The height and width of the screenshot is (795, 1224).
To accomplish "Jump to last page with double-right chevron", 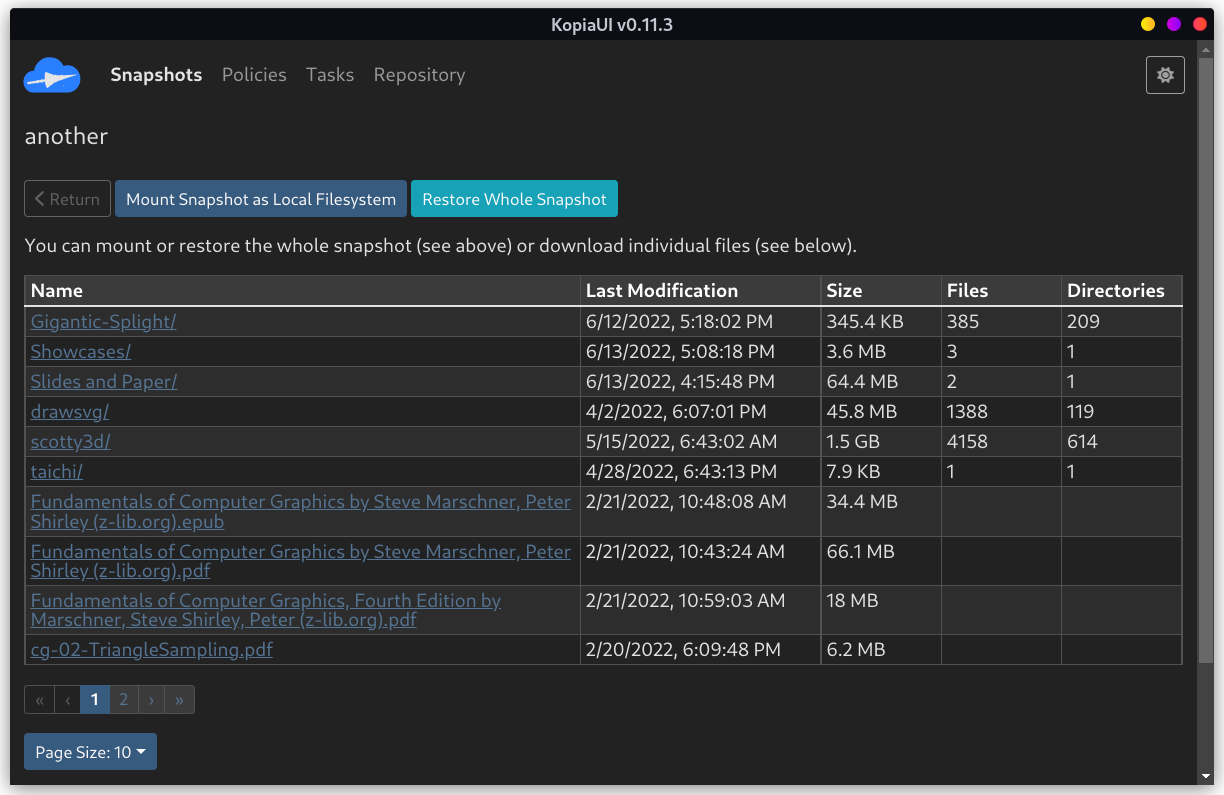I will (179, 700).
